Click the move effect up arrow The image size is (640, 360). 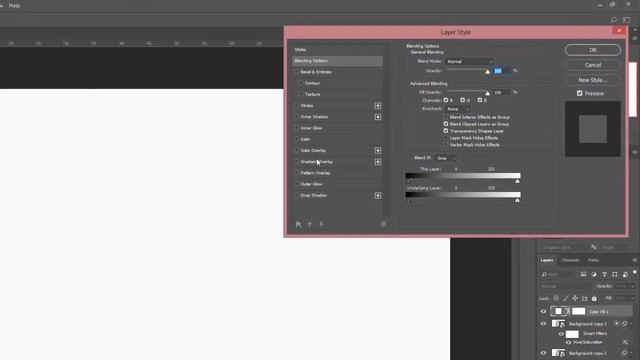click(310, 224)
